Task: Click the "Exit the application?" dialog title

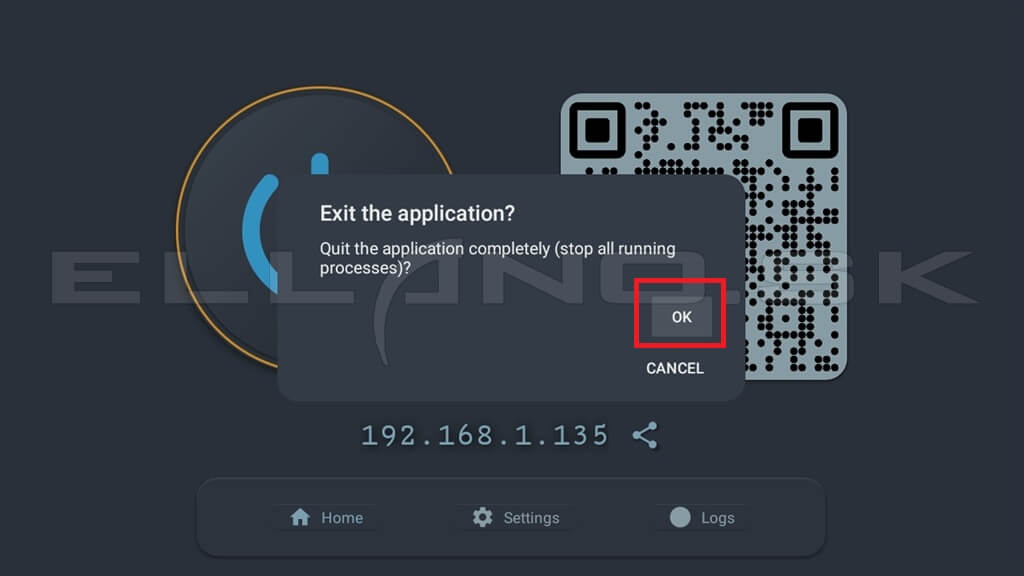Action: coord(417,214)
